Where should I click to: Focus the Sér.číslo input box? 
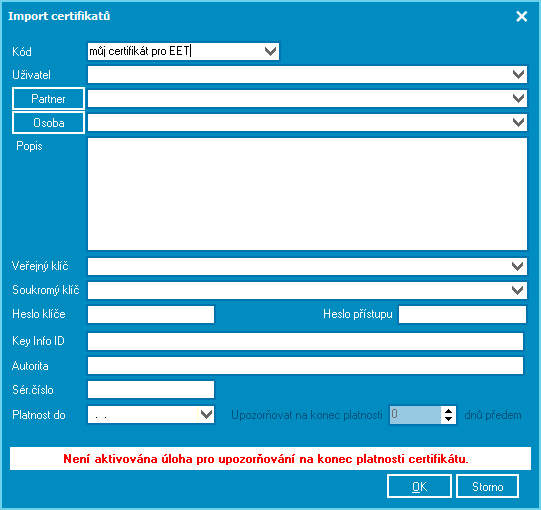pyautogui.click(x=151, y=390)
